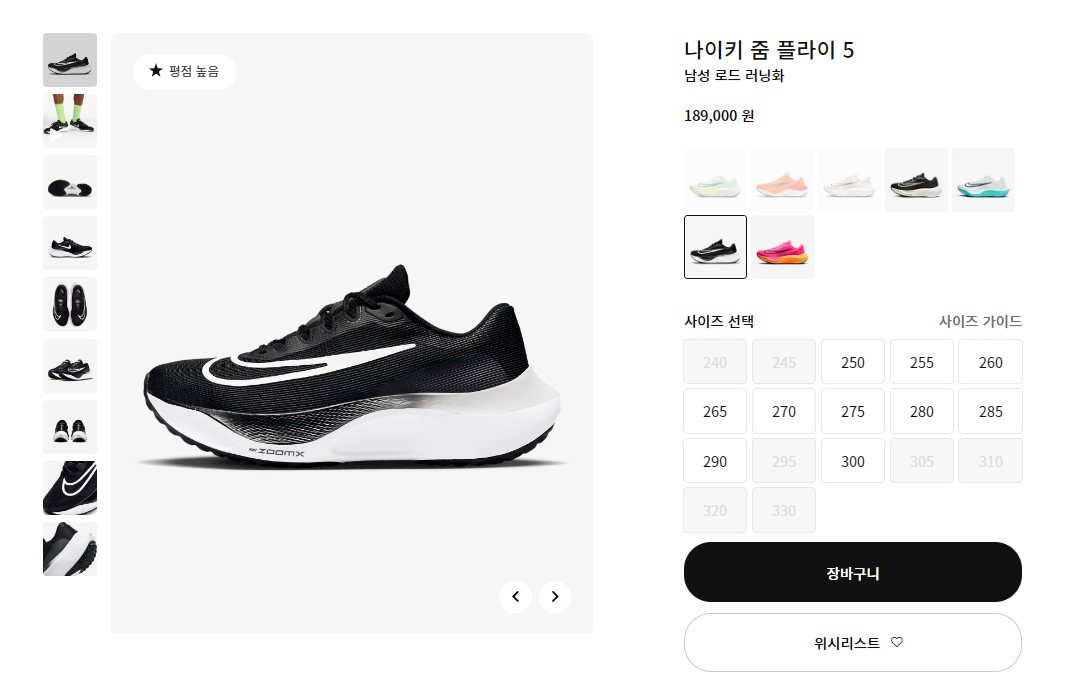Go to previous product image arrow

516,597
